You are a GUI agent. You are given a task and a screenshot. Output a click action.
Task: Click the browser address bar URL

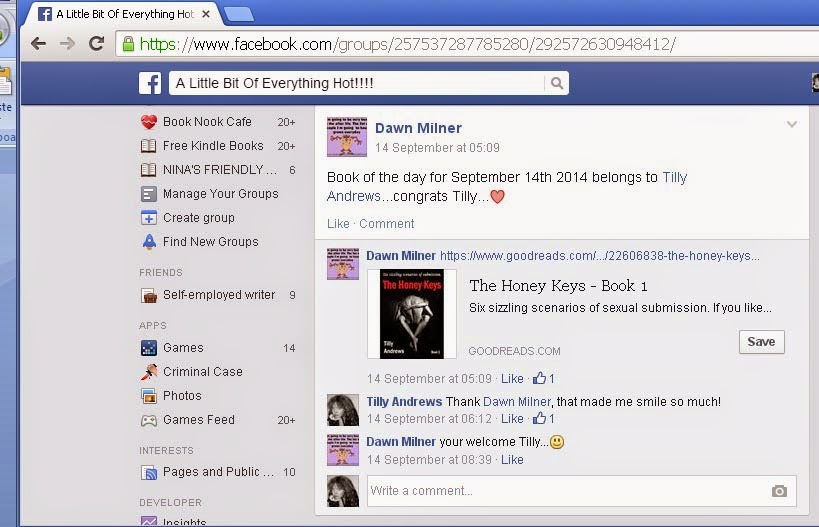click(407, 44)
